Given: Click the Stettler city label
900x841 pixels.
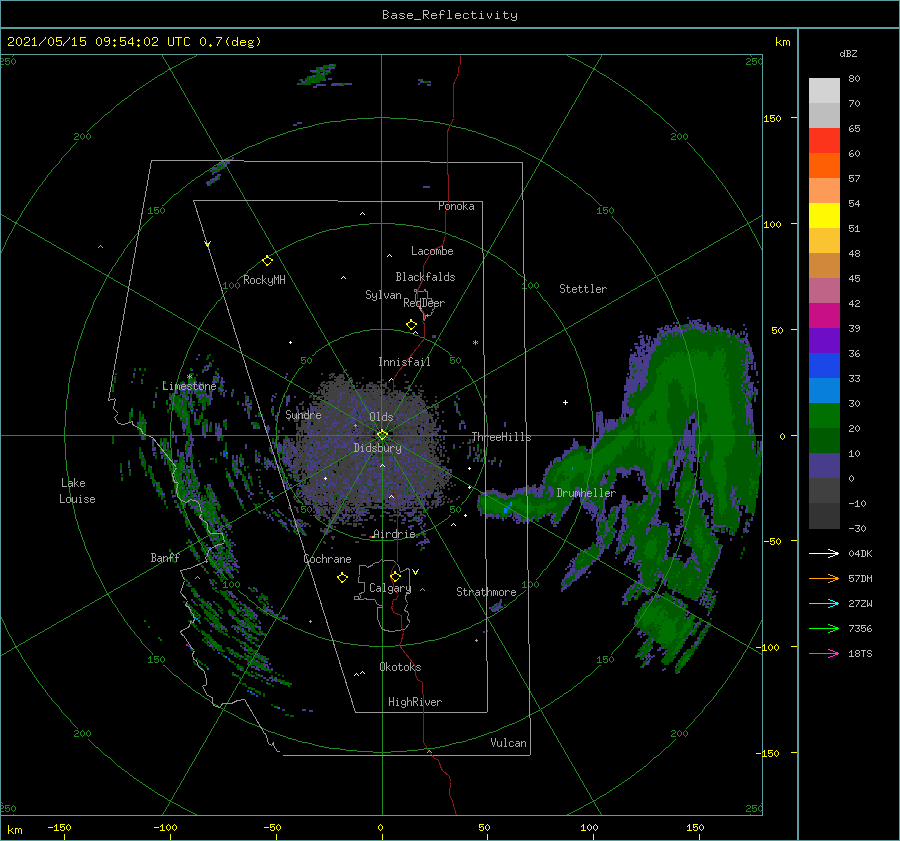Looking at the screenshot, I should click(583, 289).
